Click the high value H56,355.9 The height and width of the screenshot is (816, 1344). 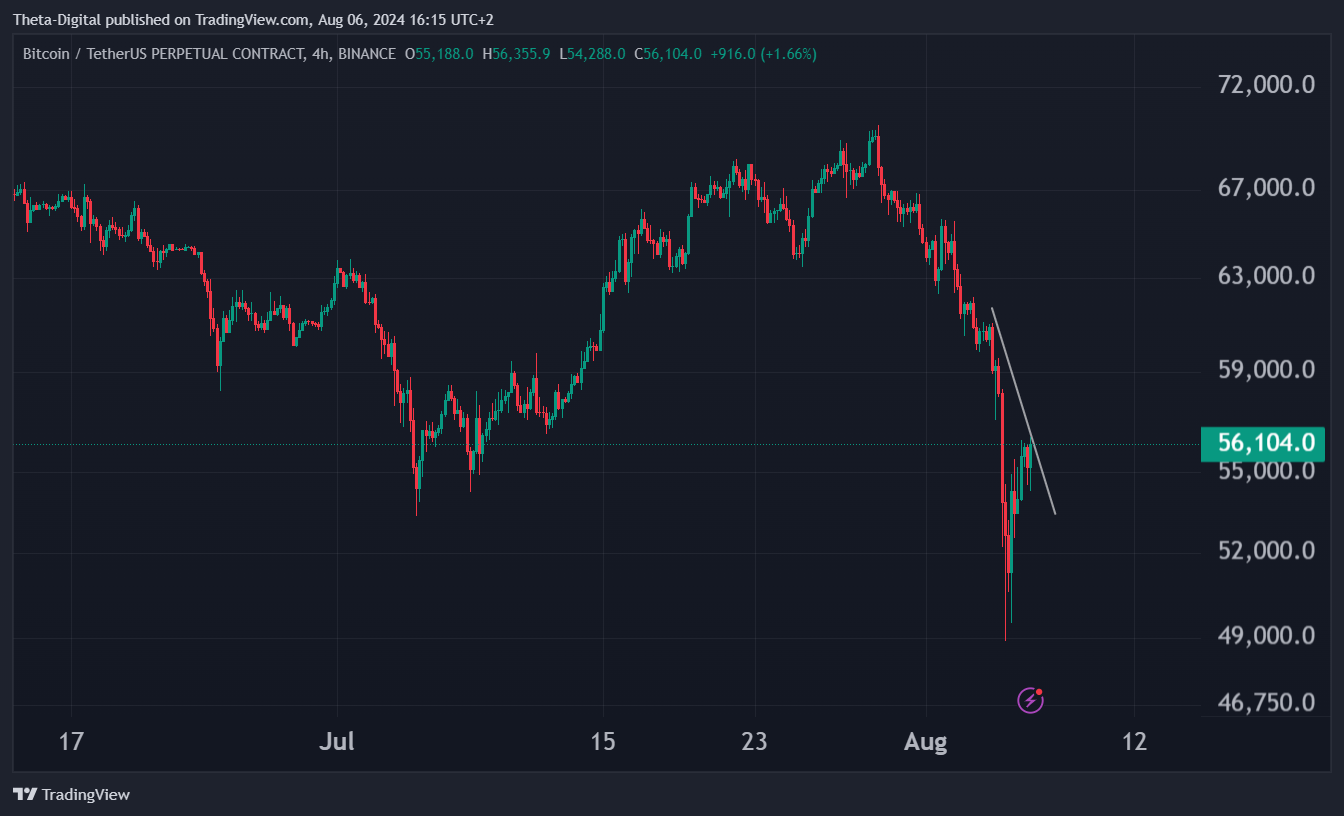pos(516,54)
